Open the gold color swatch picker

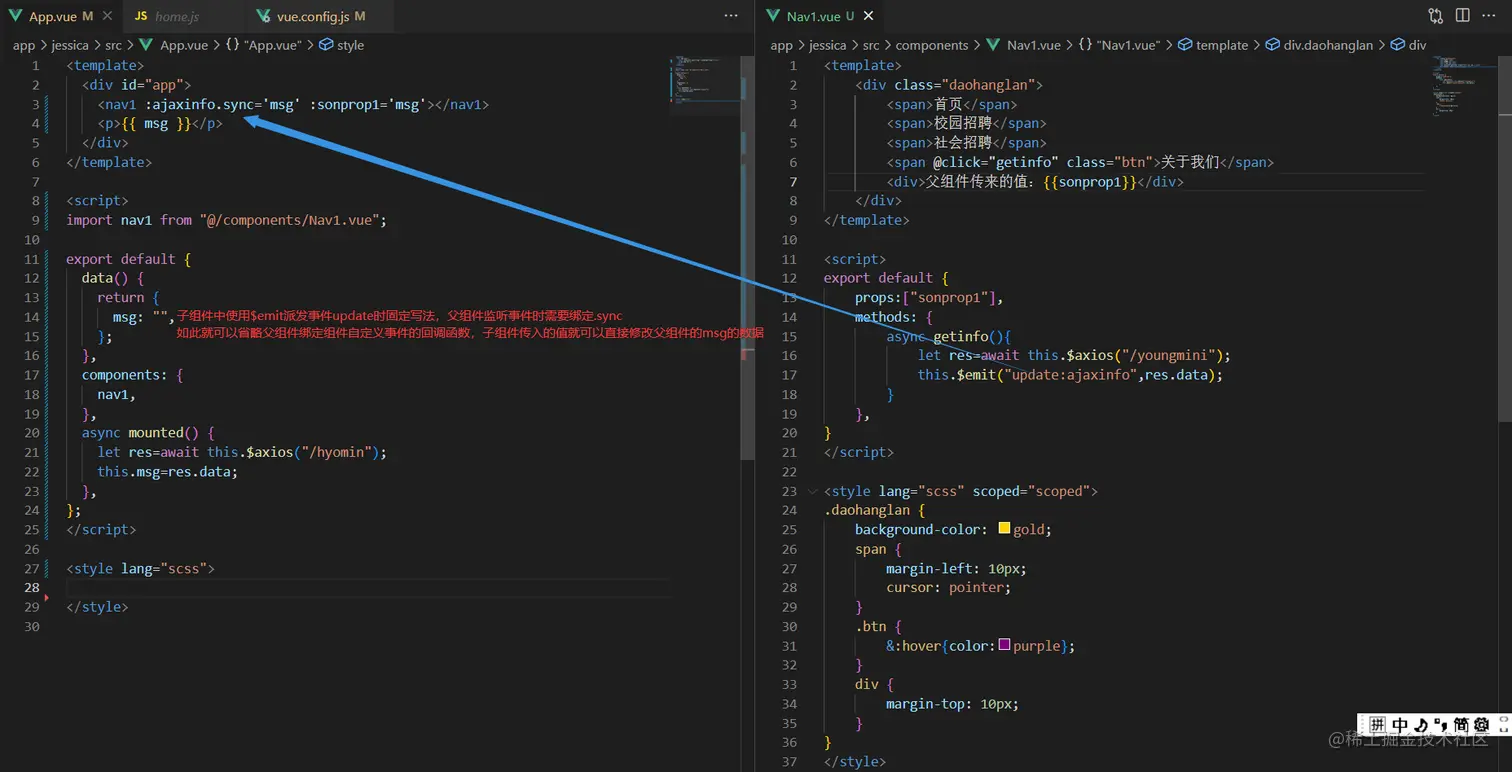tap(1004, 528)
